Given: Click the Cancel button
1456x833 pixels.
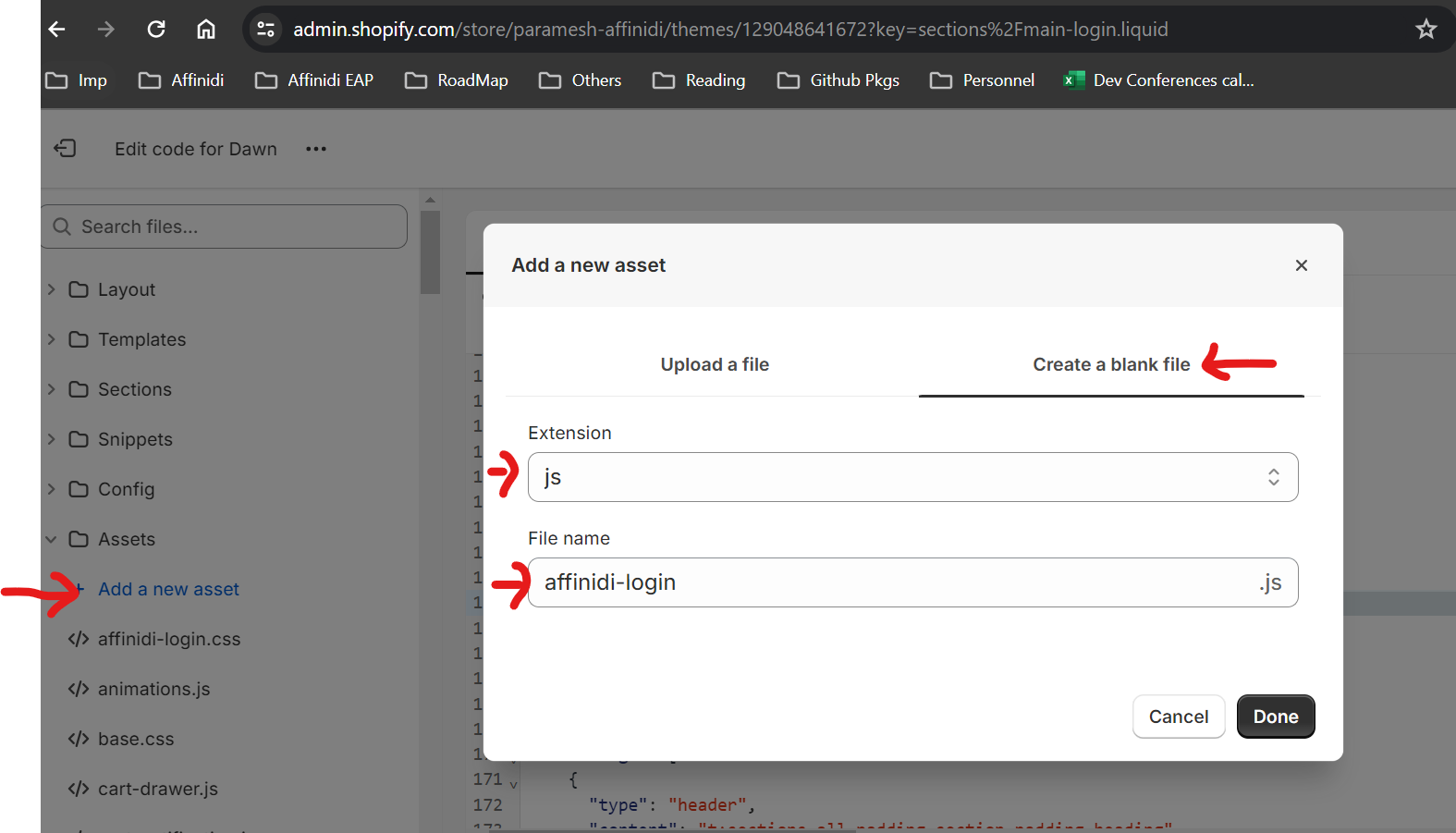Looking at the screenshot, I should pos(1179,717).
